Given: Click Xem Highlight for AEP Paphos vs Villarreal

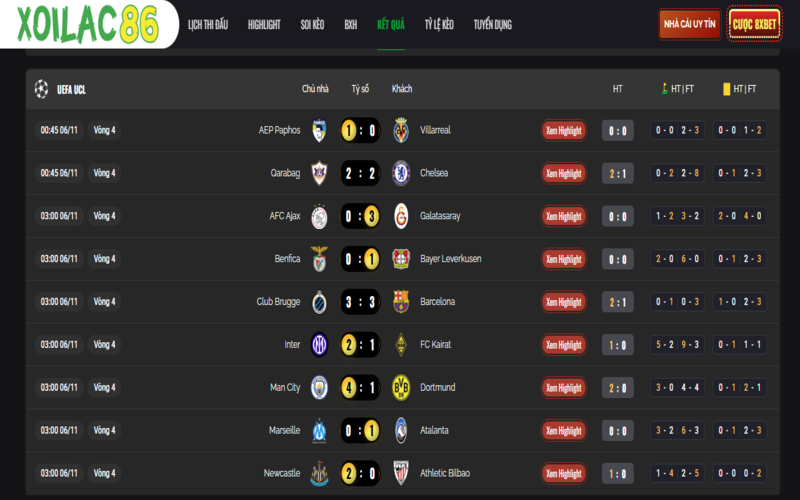Looking at the screenshot, I should (564, 130).
